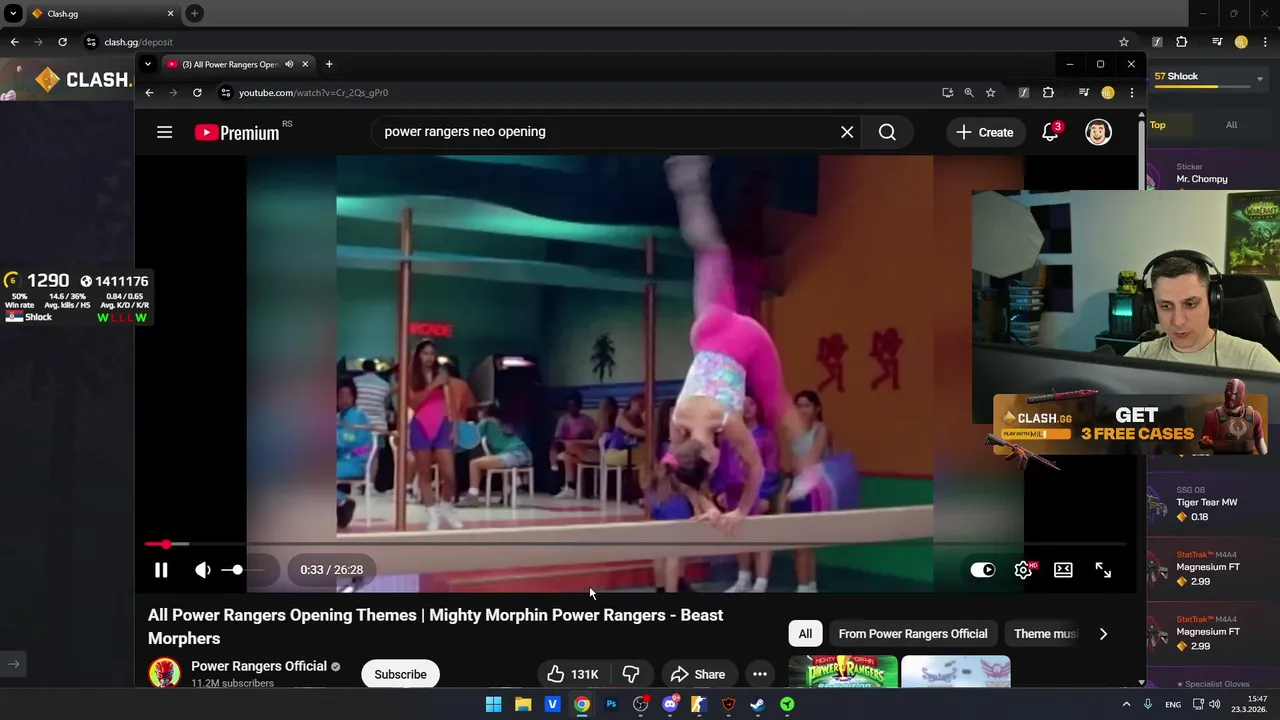Clear the YouTube search box text
Screen dimensions: 1280x720
tap(847, 132)
